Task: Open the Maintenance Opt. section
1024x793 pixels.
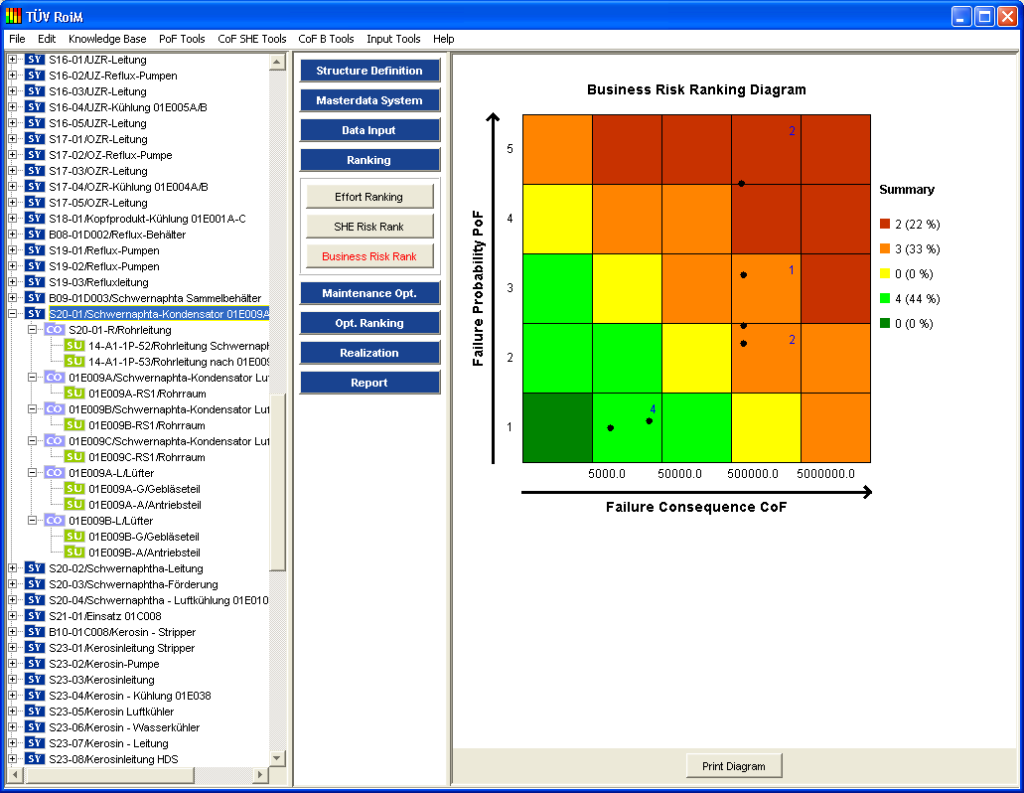Action: (370, 293)
